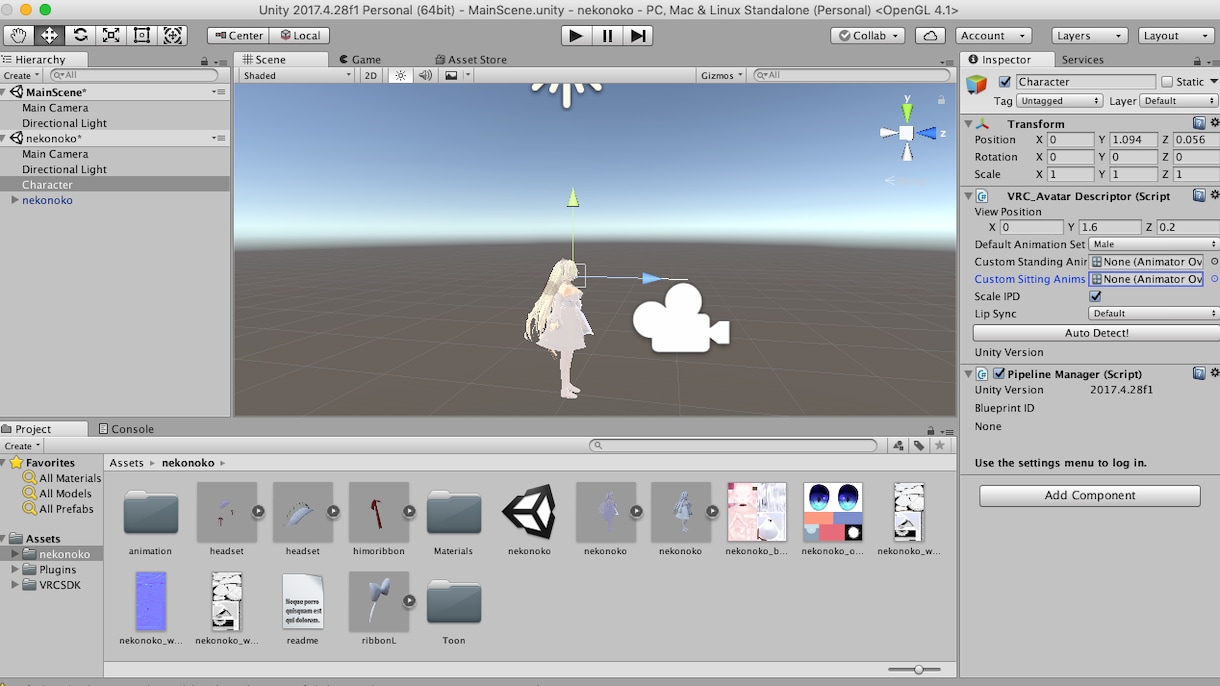Toggle scene lighting sun icon
This screenshot has height=686, width=1220.
(400, 75)
